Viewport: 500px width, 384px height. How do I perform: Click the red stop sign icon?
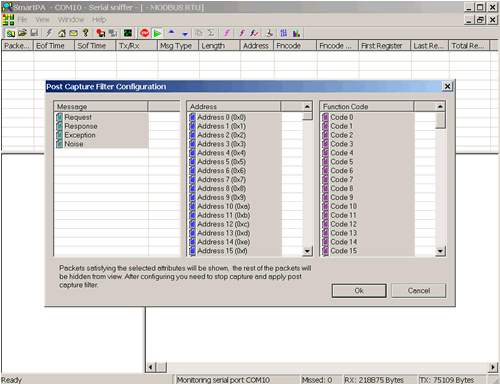coord(145,33)
